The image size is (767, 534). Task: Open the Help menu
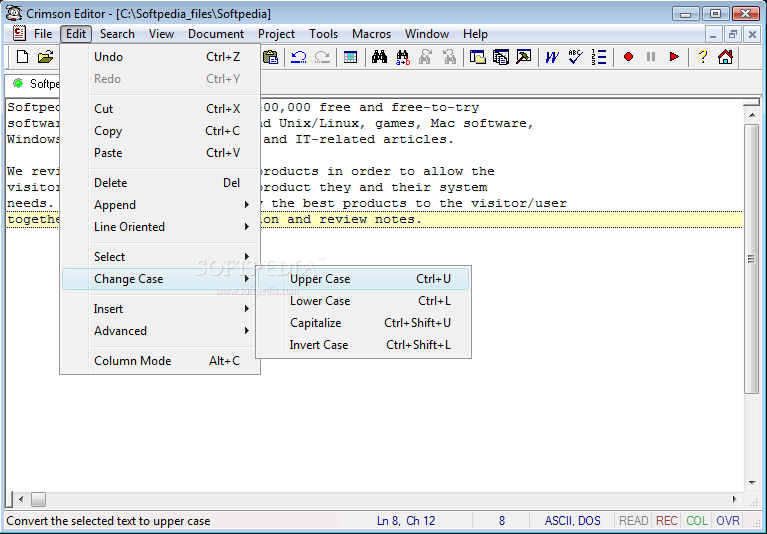pyautogui.click(x=475, y=34)
